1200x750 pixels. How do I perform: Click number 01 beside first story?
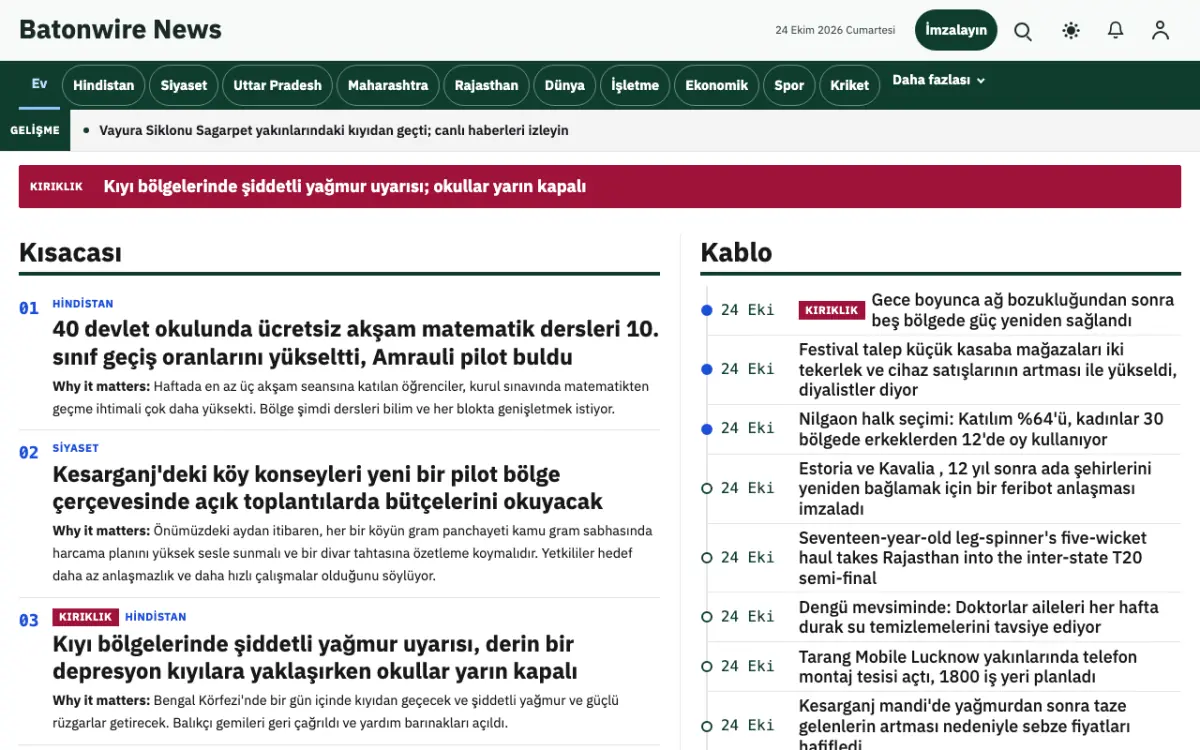29,308
